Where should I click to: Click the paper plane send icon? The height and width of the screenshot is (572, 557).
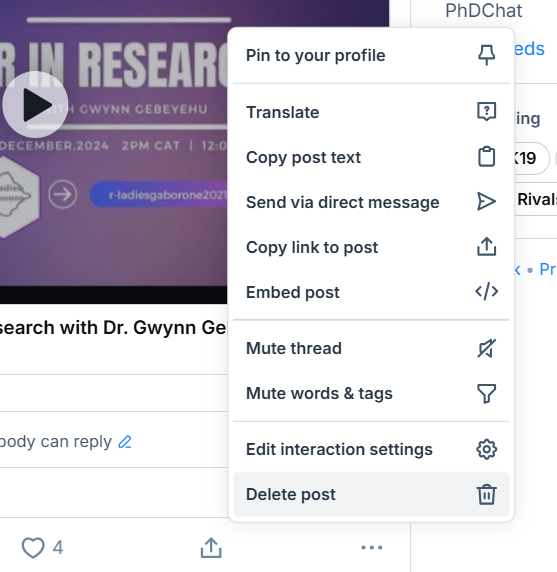pos(487,202)
